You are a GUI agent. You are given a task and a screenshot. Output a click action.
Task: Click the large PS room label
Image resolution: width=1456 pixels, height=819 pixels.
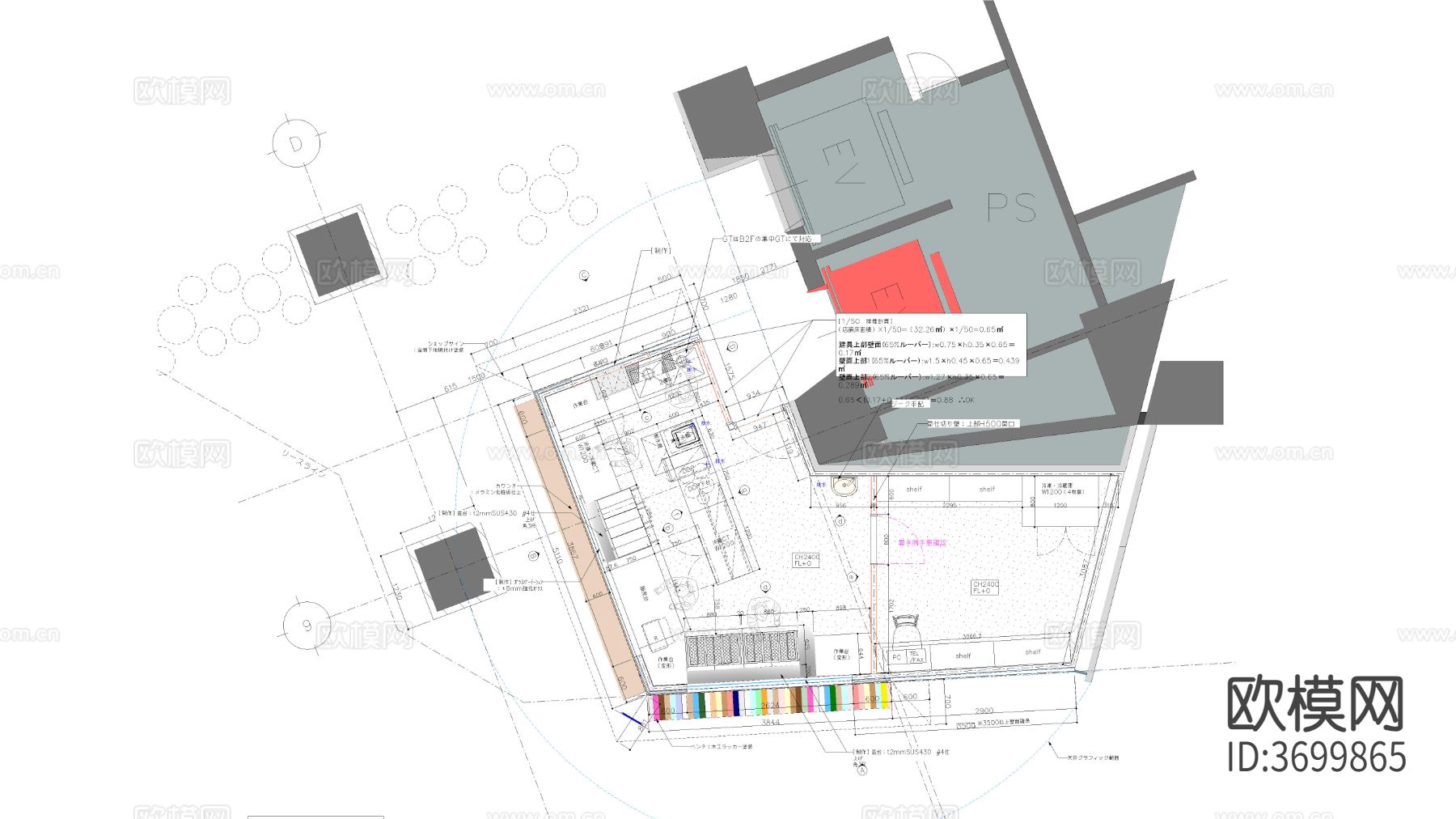tap(1011, 207)
